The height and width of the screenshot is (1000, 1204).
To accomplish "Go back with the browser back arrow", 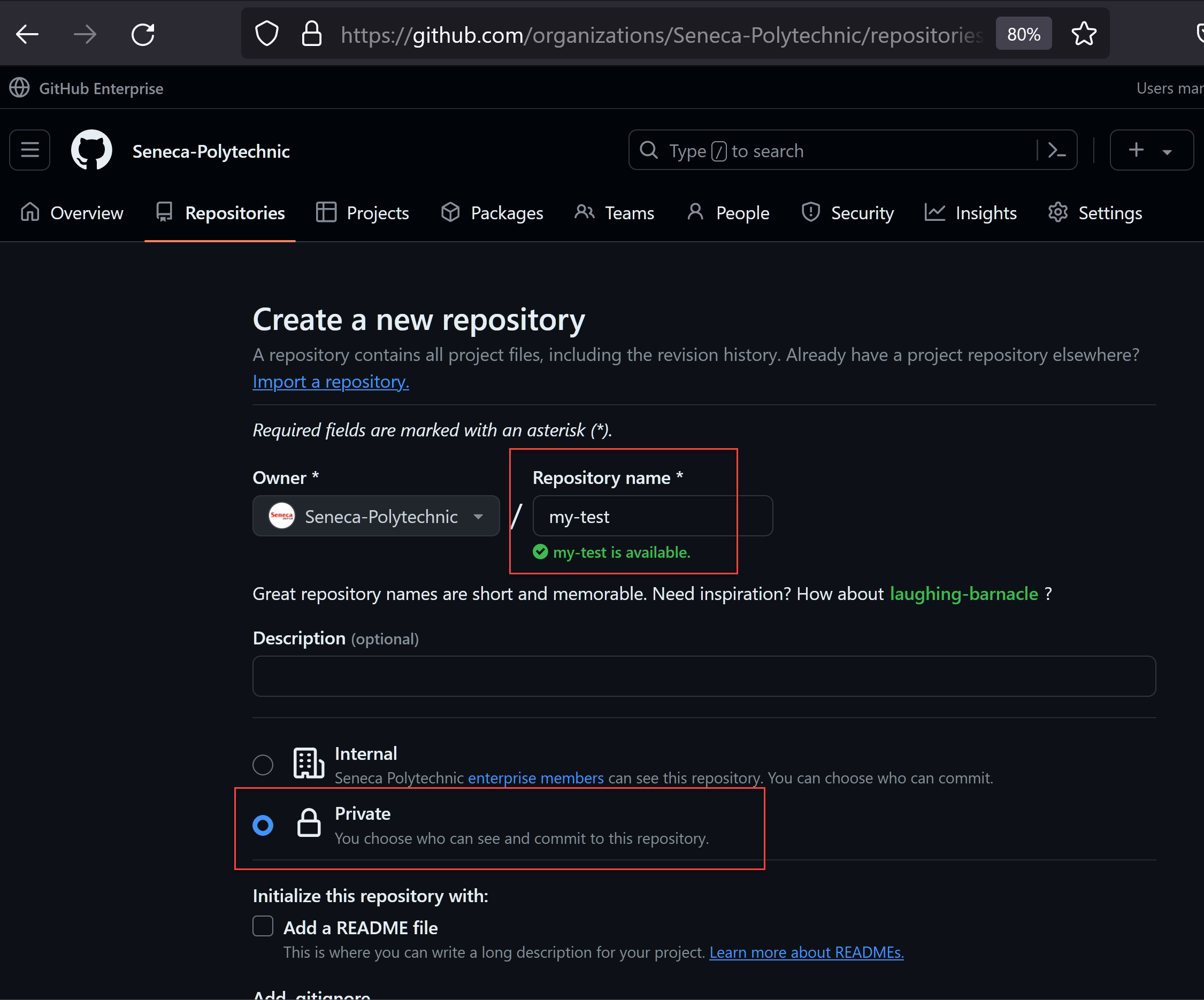I will (x=27, y=34).
